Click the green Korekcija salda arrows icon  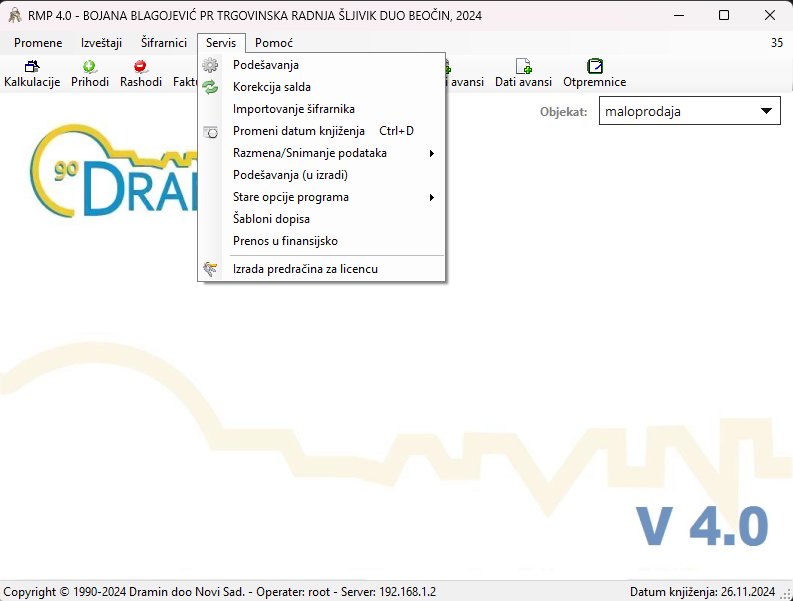210,87
